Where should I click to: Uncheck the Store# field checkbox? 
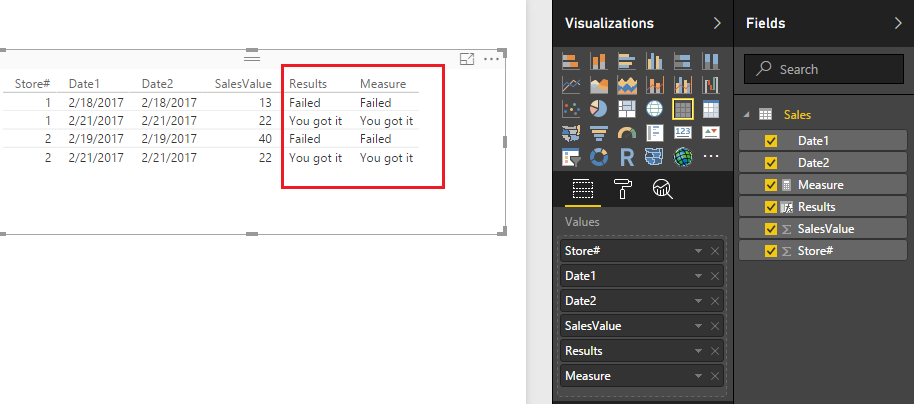pos(771,251)
